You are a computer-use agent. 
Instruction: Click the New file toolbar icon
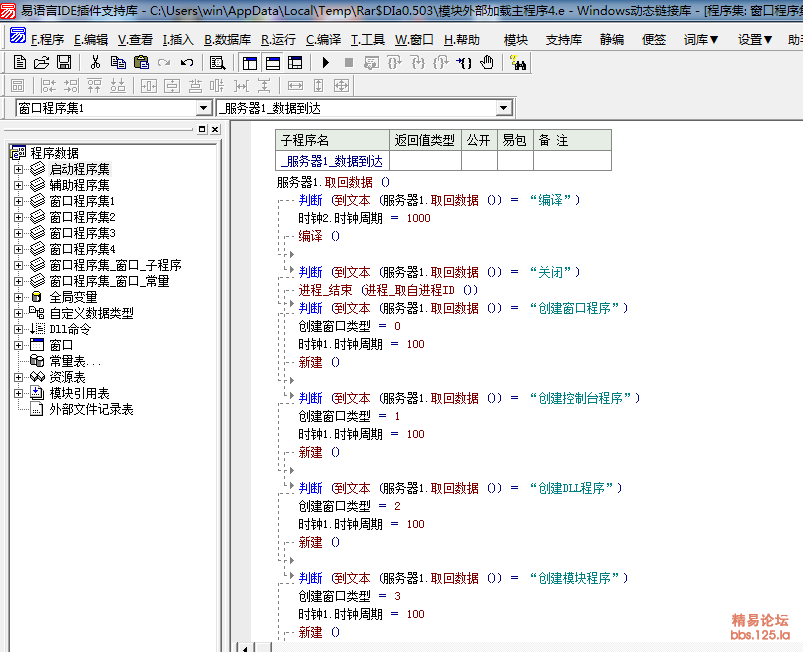[x=19, y=62]
